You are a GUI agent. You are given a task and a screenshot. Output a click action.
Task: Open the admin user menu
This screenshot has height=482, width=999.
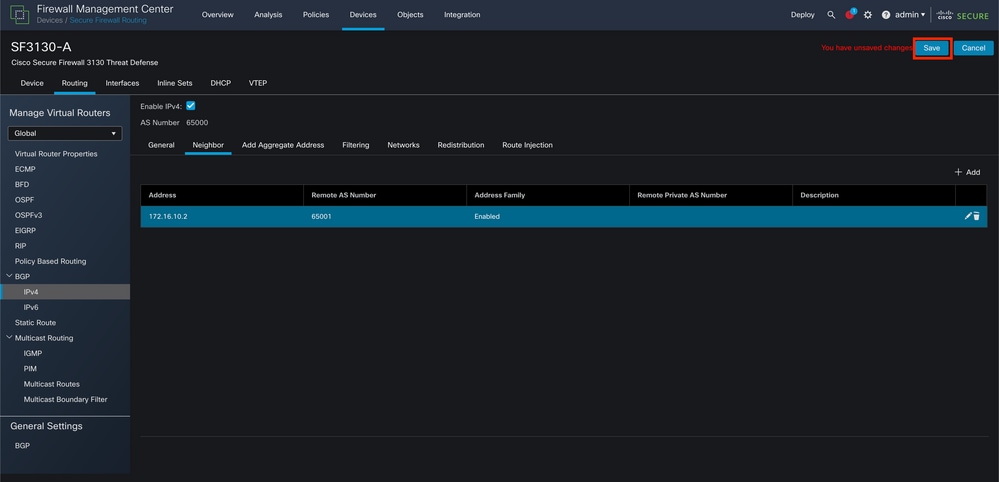click(x=910, y=15)
